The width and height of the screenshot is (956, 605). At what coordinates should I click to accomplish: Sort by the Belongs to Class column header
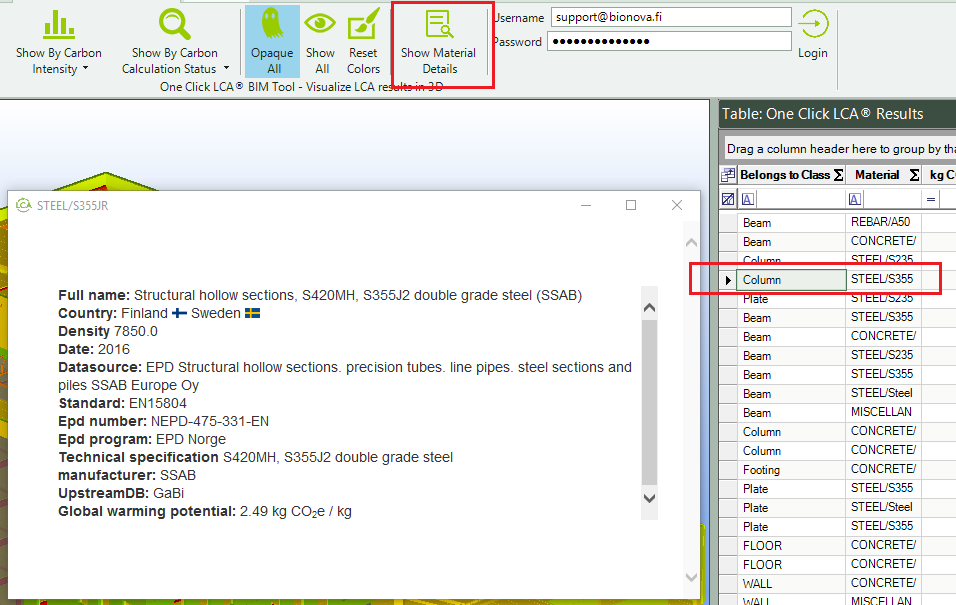click(x=785, y=175)
